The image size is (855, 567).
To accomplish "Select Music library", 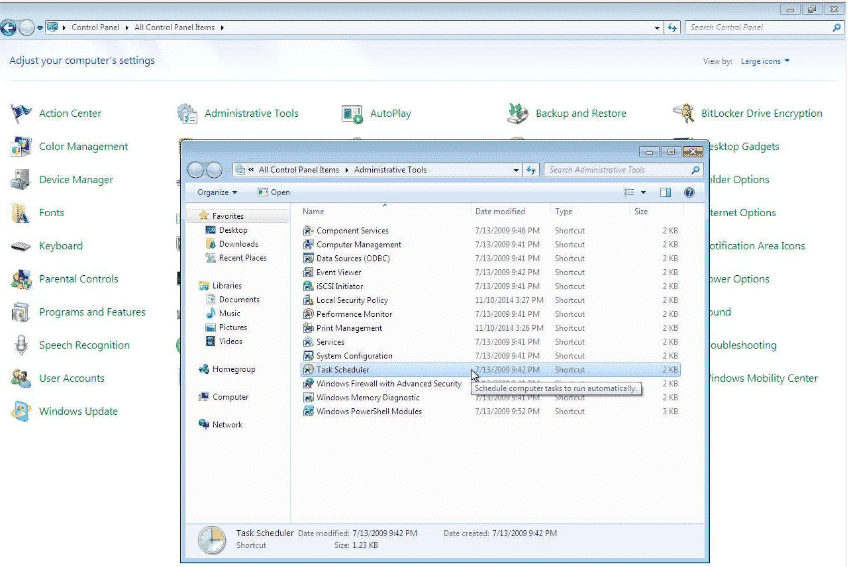I will coord(230,313).
